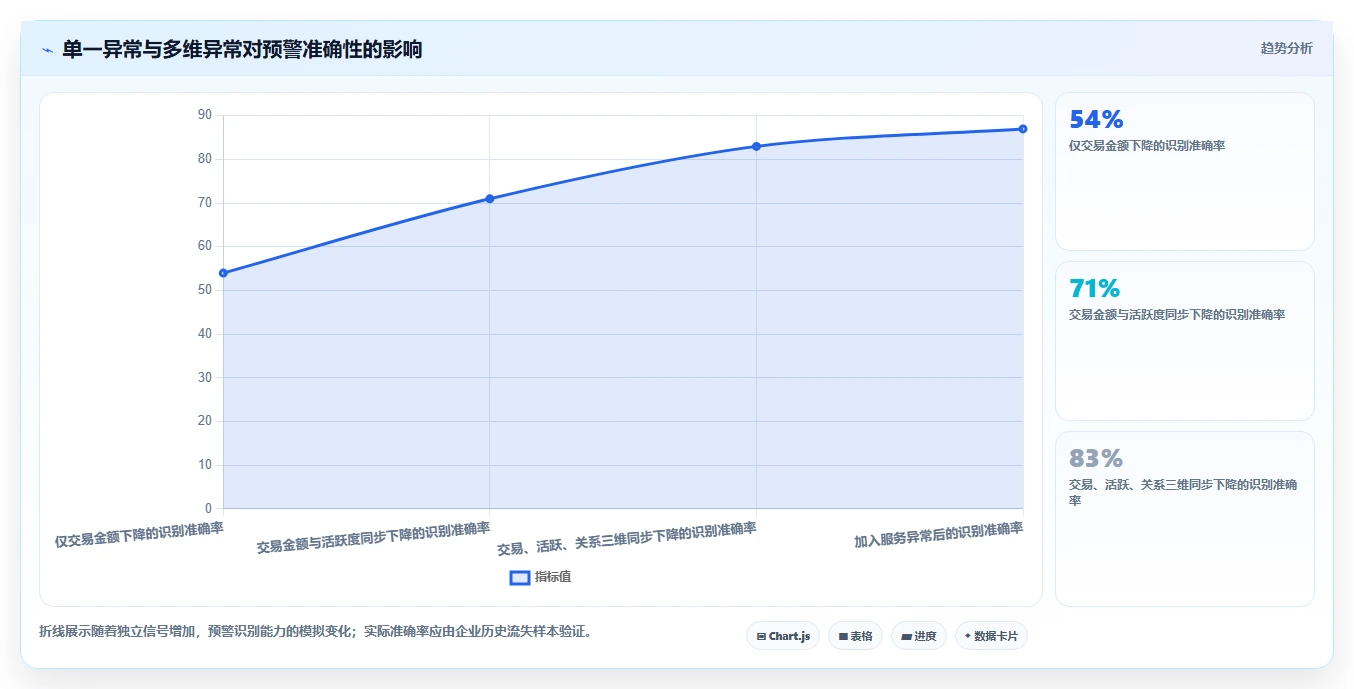Image resolution: width=1354 pixels, height=689 pixels.
Task: Click the 趋势分析 label in header
Action: pos(1286,48)
